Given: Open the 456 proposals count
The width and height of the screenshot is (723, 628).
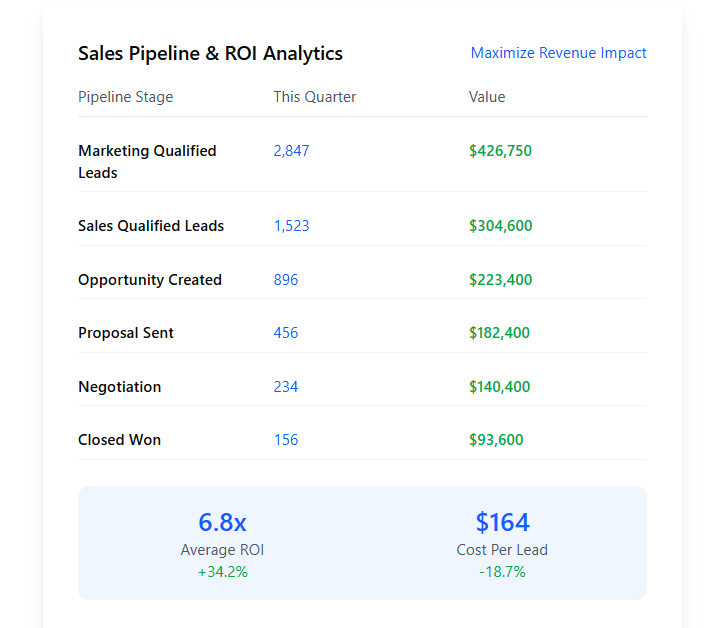Looking at the screenshot, I should (286, 333).
